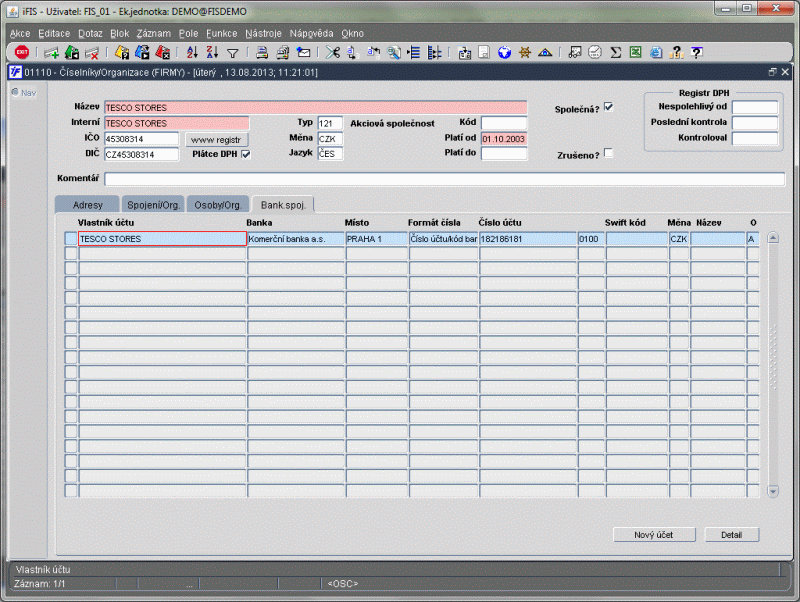Select the Bank.spoj. tab
This screenshot has height=602, width=800.
click(x=283, y=205)
